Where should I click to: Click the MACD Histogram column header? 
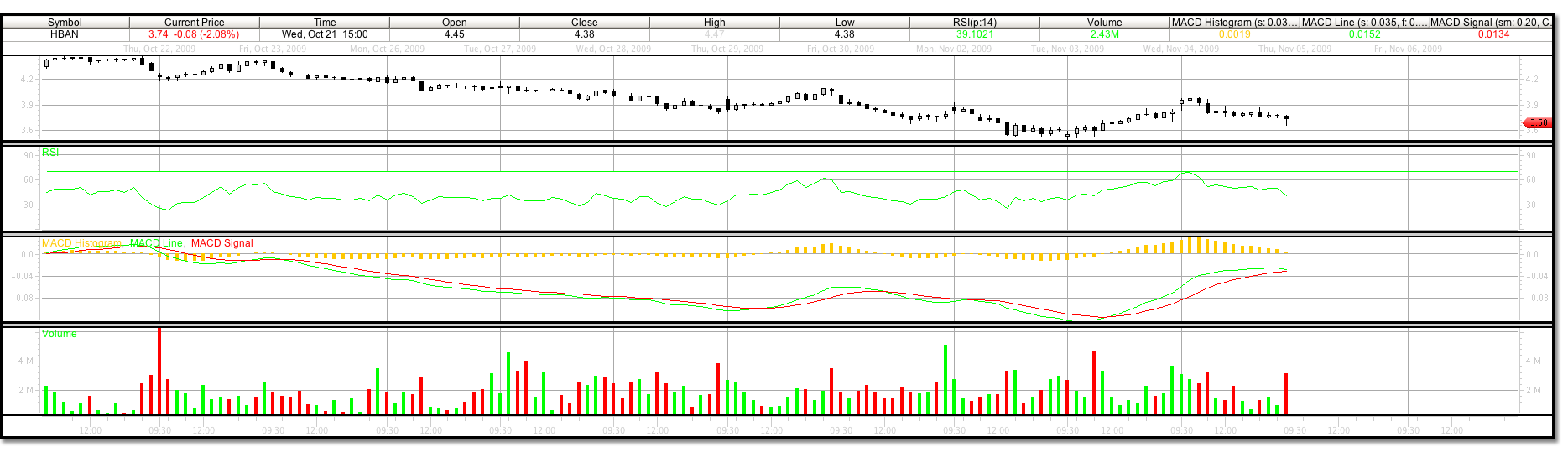1234,23
